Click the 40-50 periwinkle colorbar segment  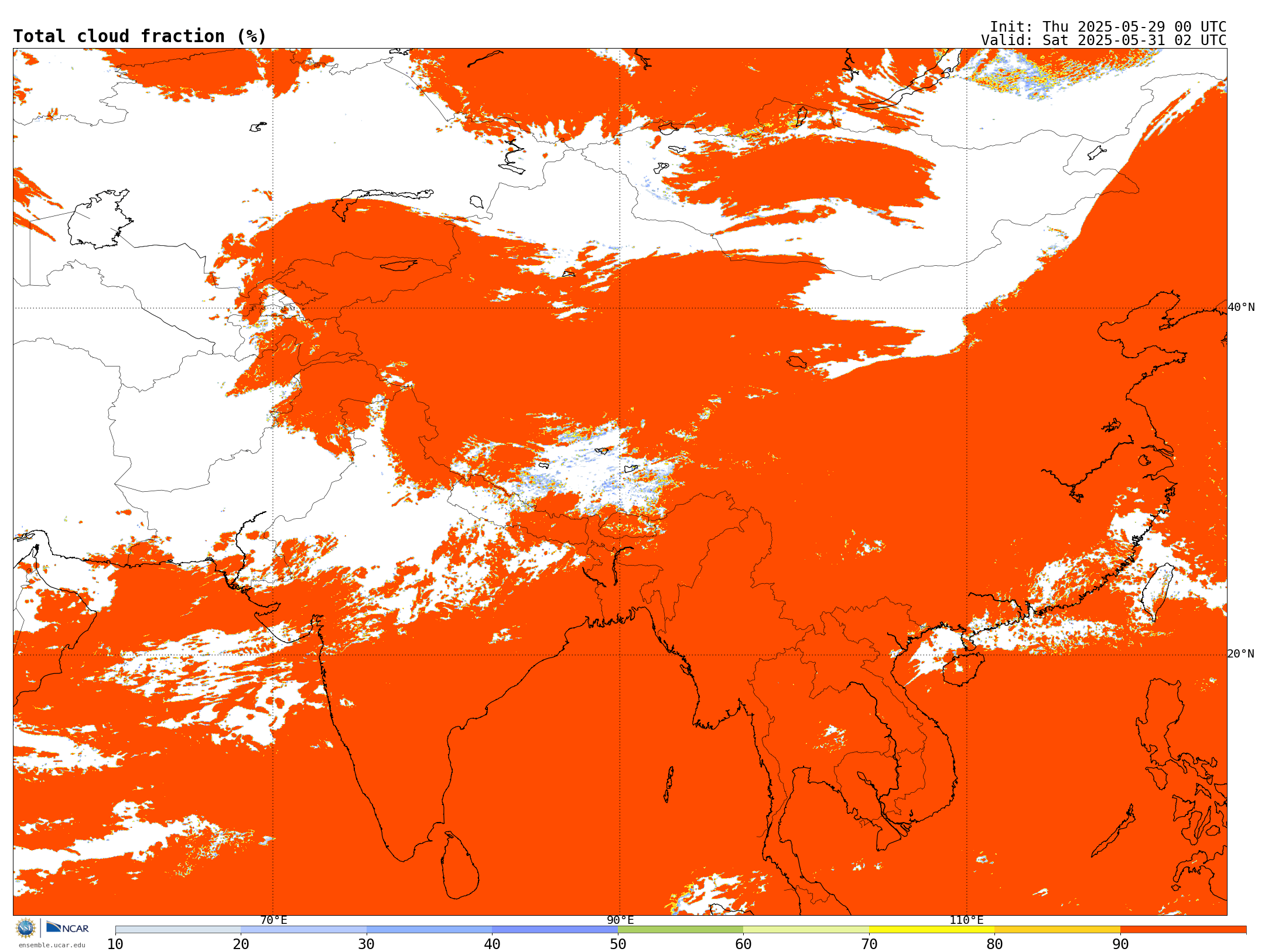(x=555, y=930)
